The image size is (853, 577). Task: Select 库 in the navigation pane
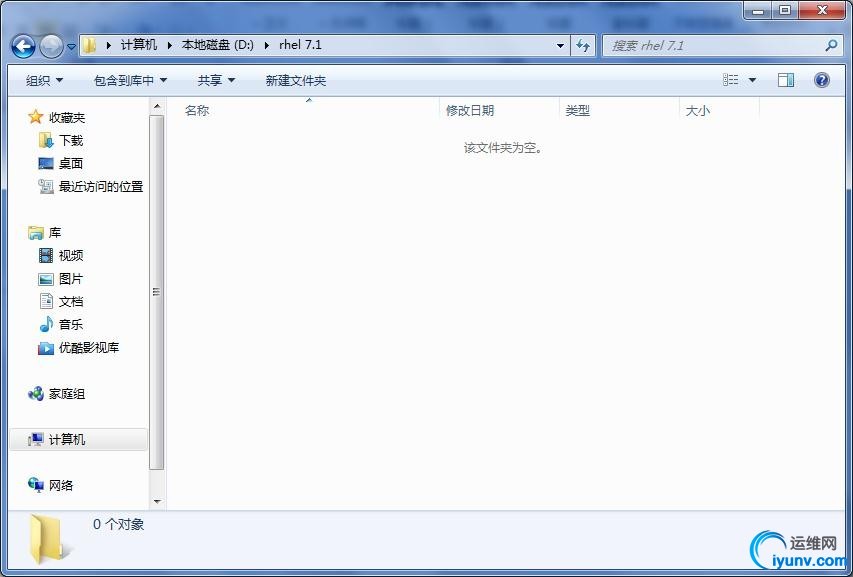pyautogui.click(x=55, y=233)
